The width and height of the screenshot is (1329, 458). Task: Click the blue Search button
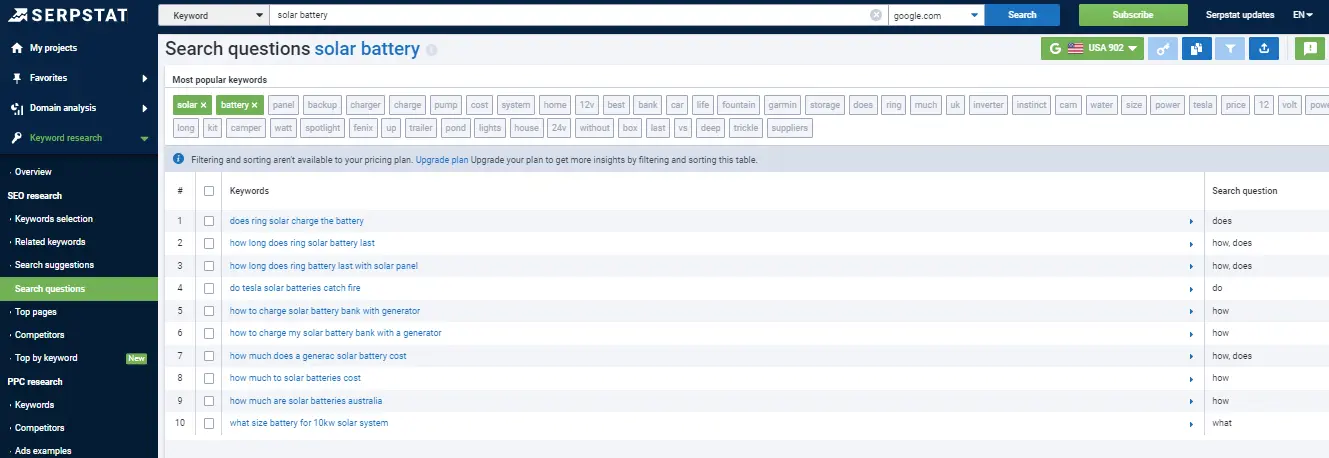(x=1022, y=15)
